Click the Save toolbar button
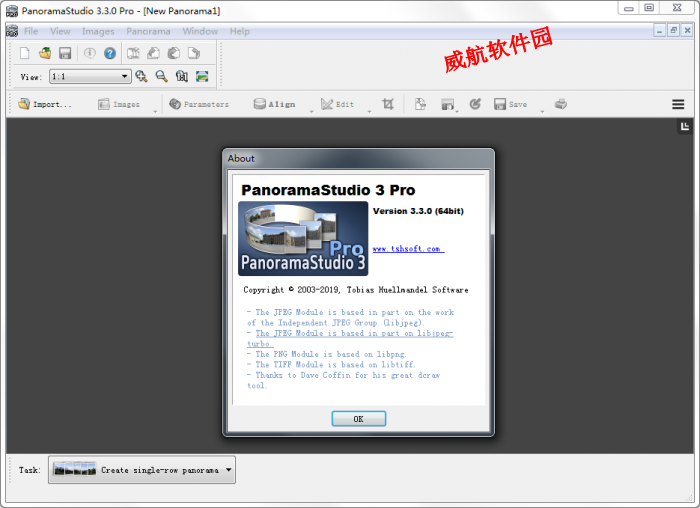 point(510,104)
